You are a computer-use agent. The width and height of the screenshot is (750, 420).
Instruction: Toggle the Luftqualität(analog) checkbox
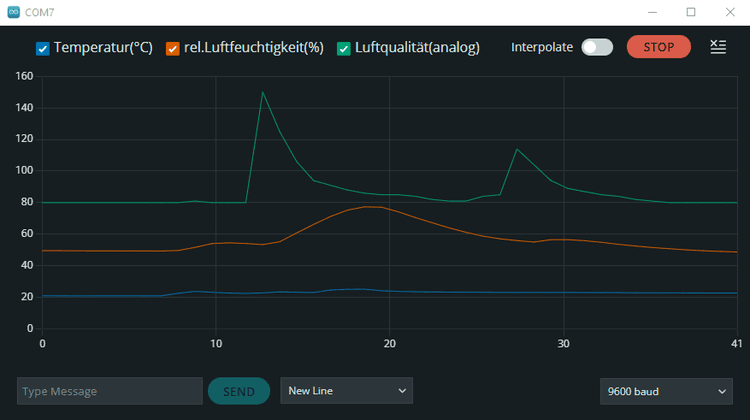click(344, 48)
